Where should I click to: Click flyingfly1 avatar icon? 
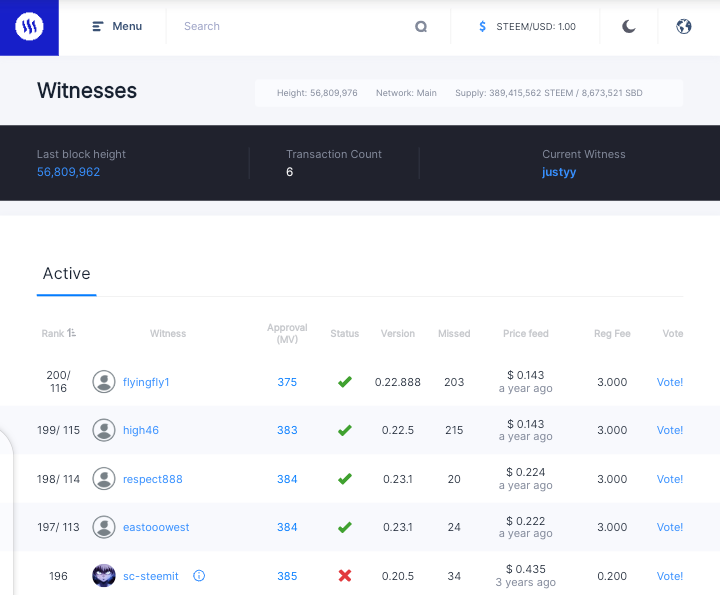point(104,382)
